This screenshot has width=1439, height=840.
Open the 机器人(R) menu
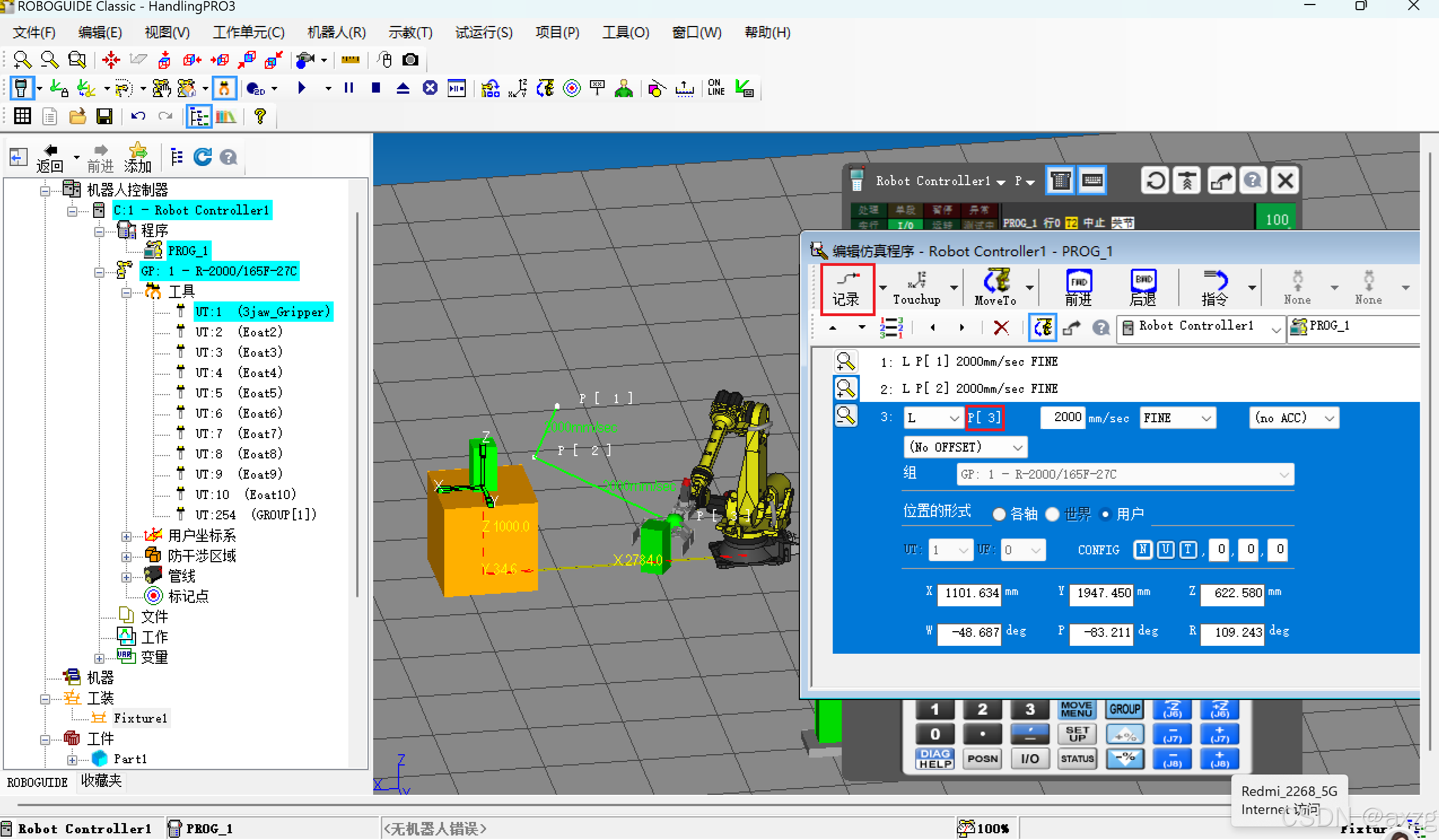[x=336, y=33]
